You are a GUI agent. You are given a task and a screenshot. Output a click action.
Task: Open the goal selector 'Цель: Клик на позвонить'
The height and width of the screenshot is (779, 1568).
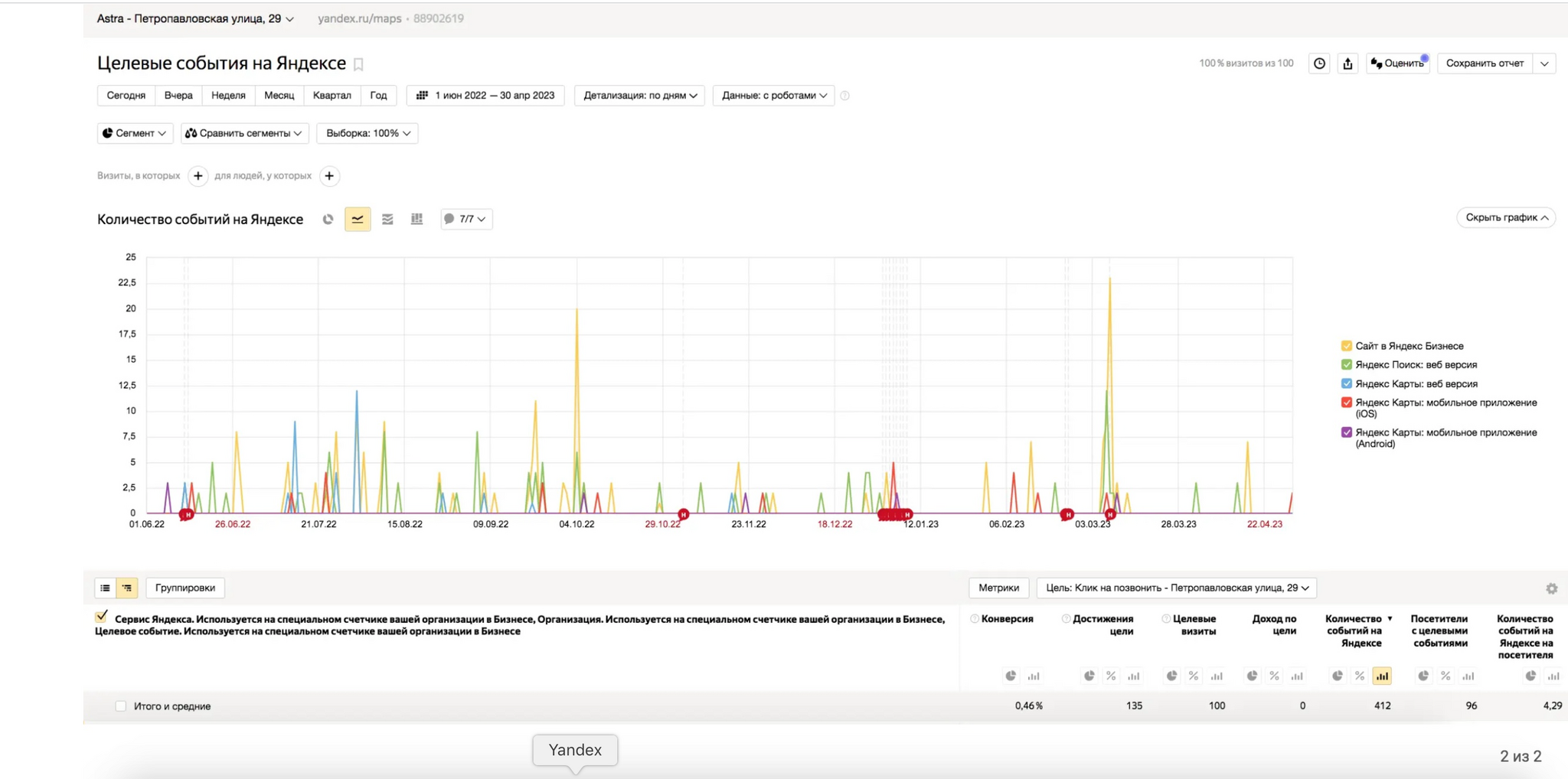[1177, 588]
